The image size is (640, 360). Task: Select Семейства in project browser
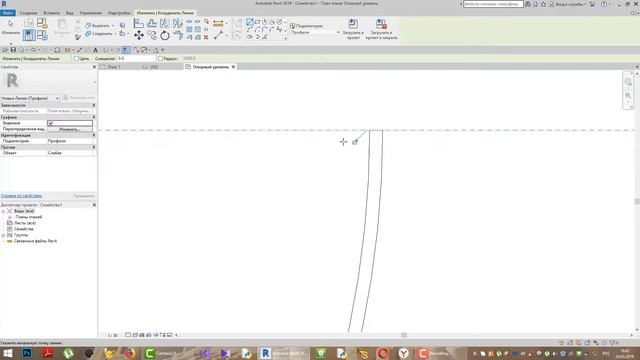coord(24,229)
